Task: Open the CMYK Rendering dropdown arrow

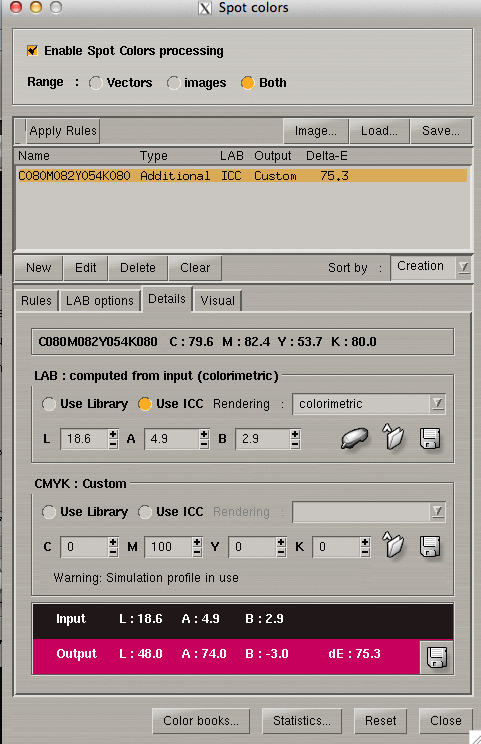Action: point(437,512)
